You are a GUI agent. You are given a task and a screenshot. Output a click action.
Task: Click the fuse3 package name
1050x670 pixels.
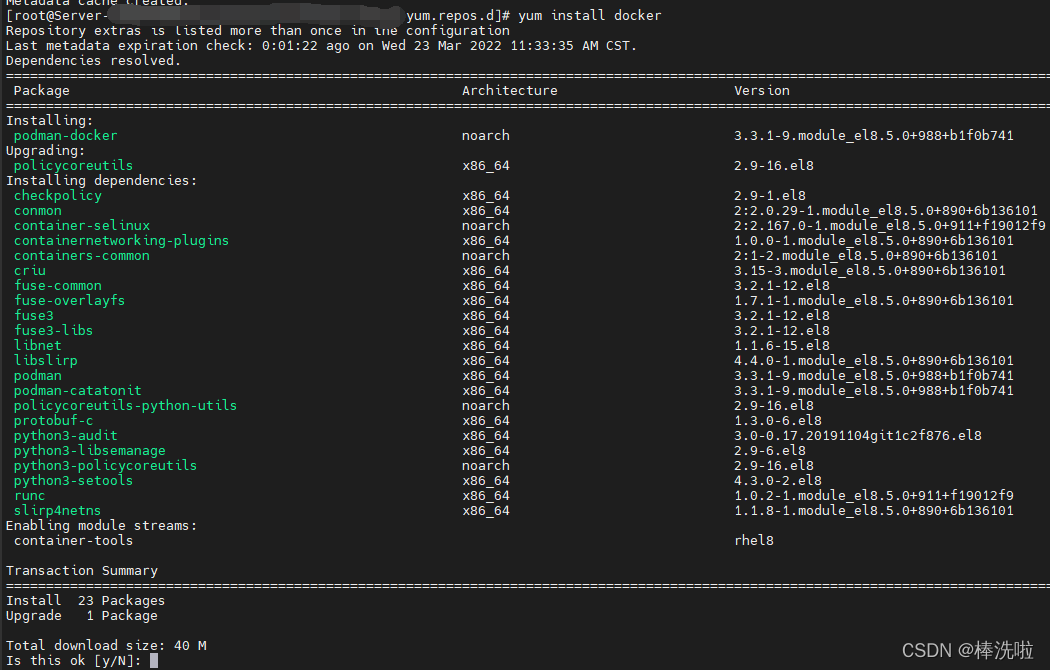pyautogui.click(x=33, y=315)
